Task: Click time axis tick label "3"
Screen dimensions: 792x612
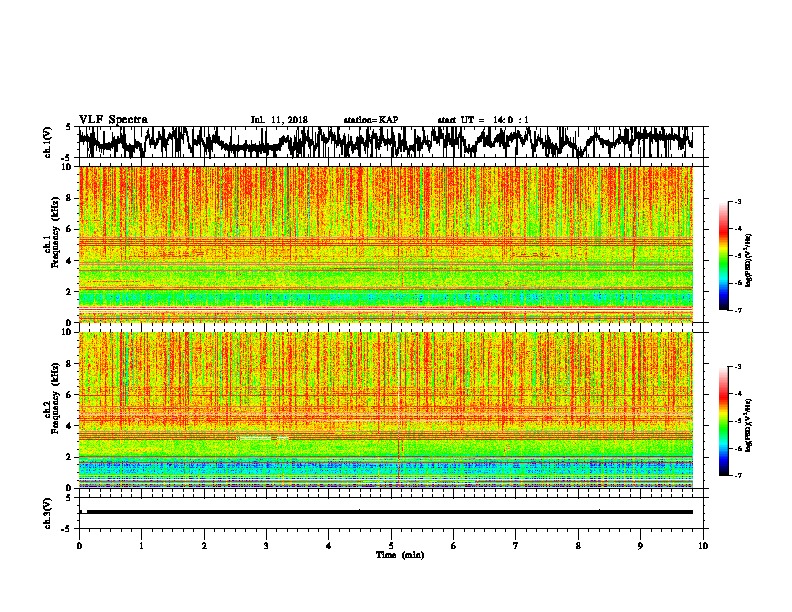Action: click(x=266, y=545)
